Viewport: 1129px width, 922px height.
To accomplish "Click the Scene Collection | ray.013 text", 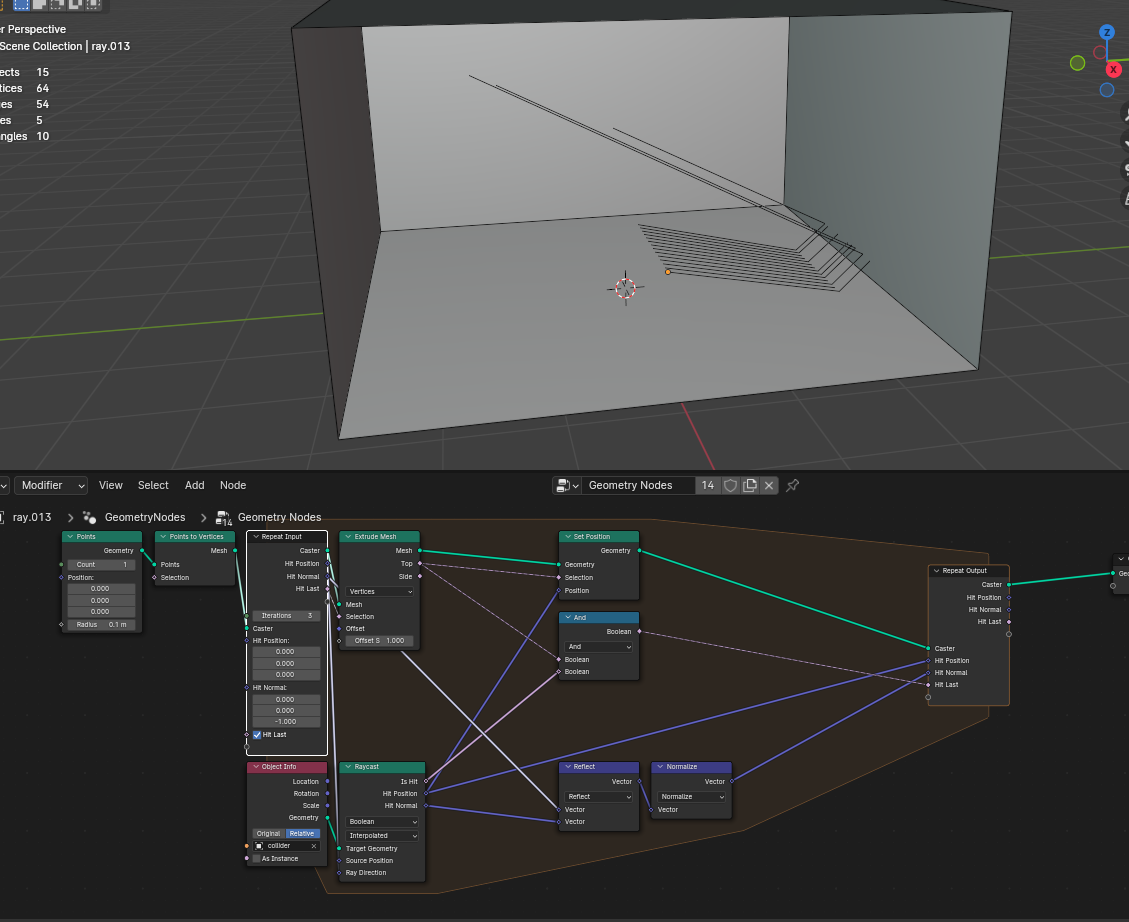I will pyautogui.click(x=64, y=46).
